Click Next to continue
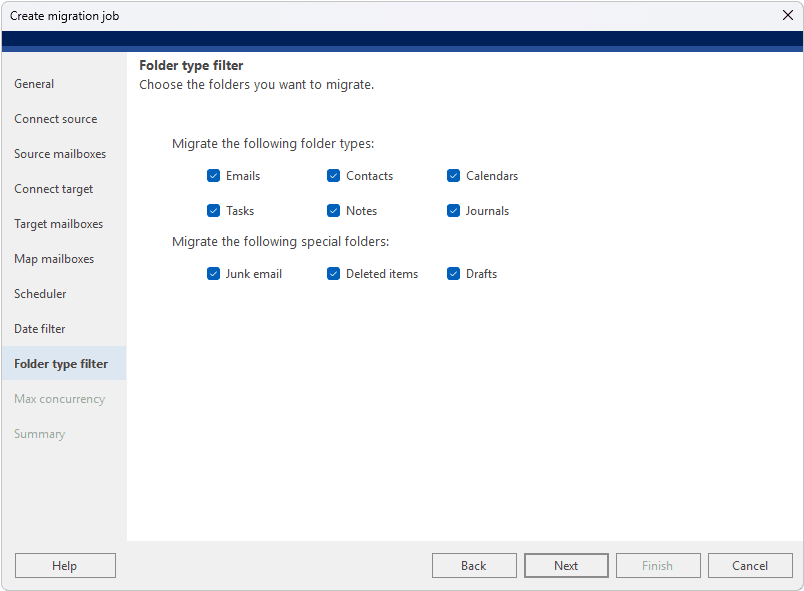This screenshot has width=804, height=591. click(566, 565)
